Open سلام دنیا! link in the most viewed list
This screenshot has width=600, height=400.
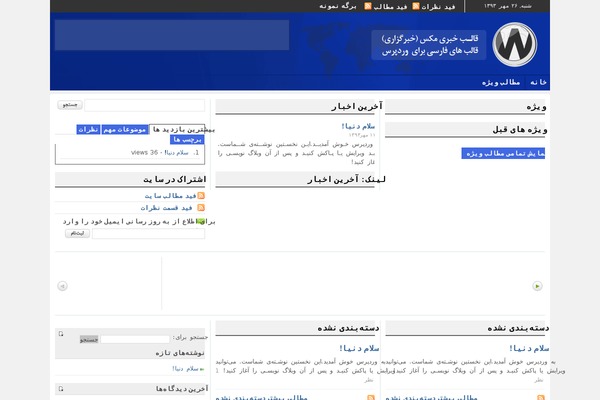[176, 153]
